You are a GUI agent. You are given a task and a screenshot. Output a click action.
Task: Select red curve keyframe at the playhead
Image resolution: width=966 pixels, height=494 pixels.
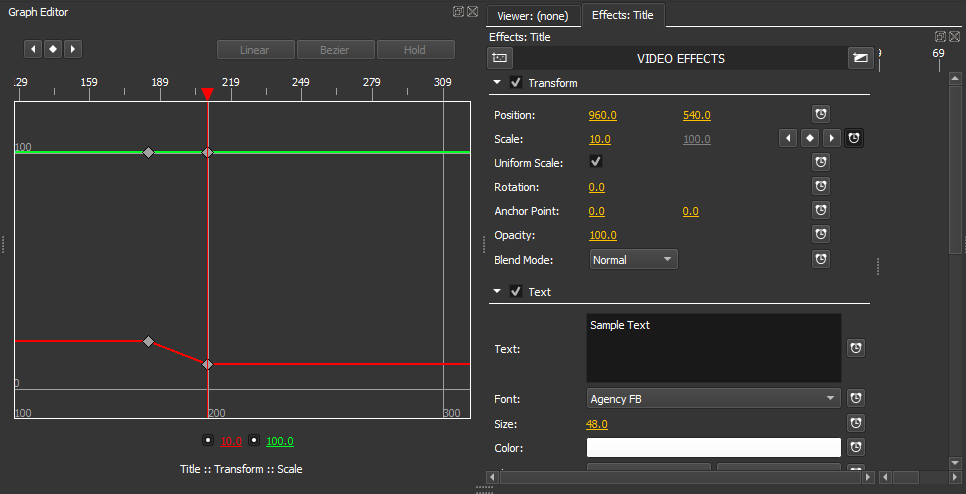click(208, 365)
